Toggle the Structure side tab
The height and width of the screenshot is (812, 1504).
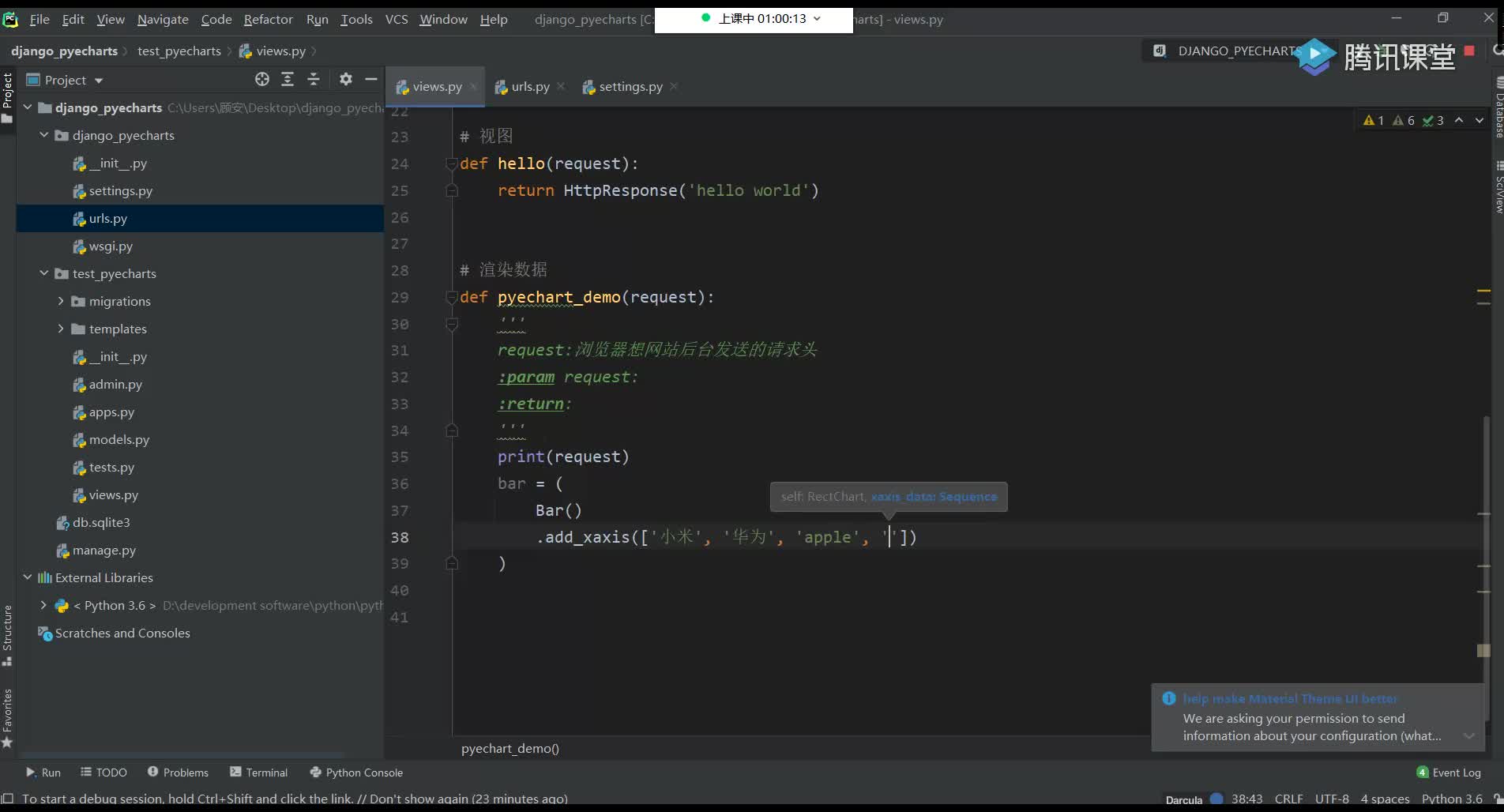pos(7,635)
